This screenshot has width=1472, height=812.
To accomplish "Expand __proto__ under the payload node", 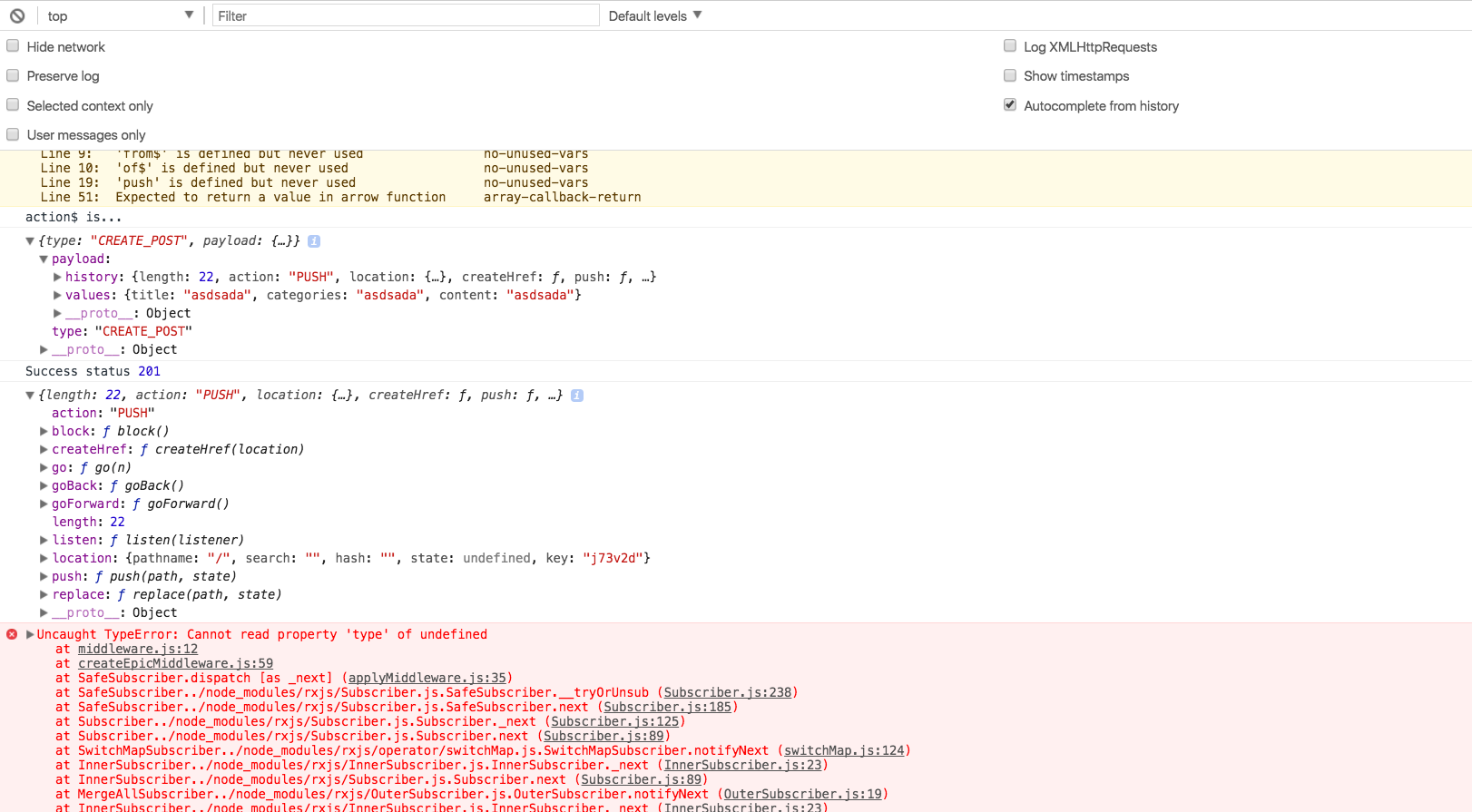I will tap(57, 314).
